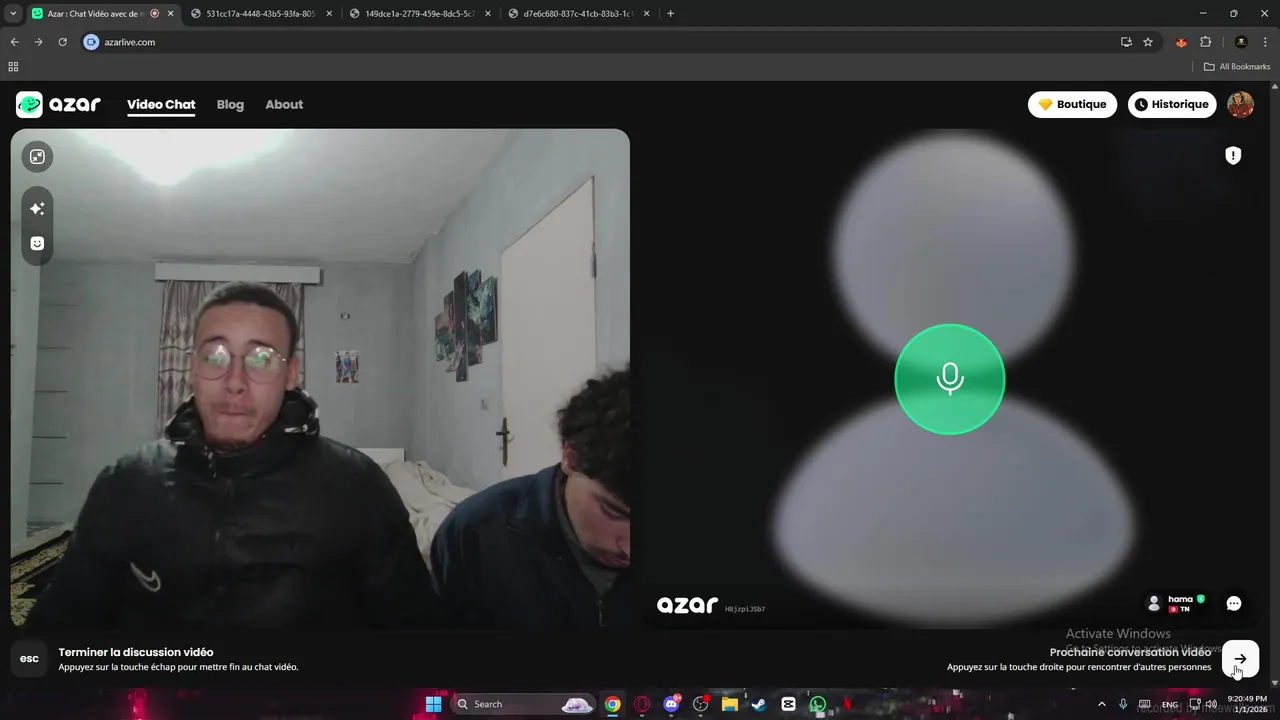Open the Chrome profile avatar
The width and height of the screenshot is (1280, 720).
(1241, 42)
